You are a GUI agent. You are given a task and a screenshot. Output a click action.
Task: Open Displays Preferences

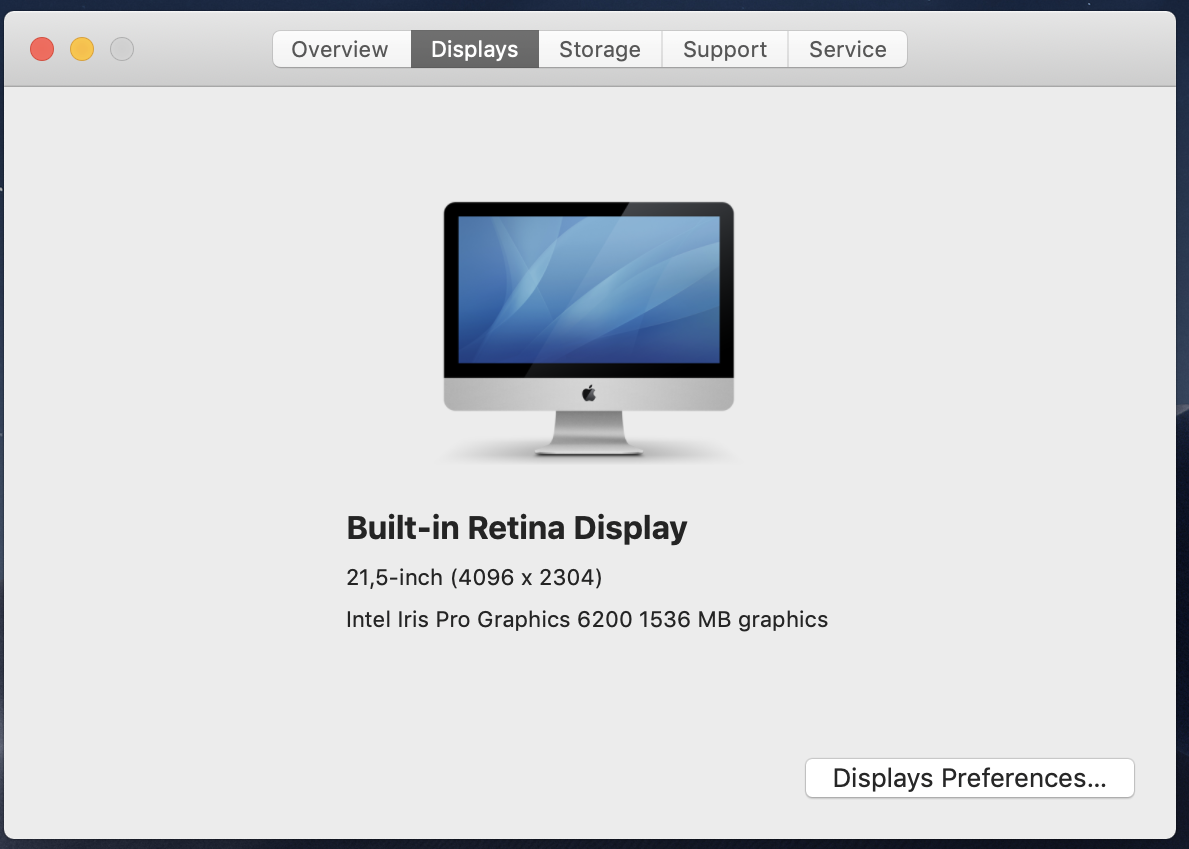(970, 778)
